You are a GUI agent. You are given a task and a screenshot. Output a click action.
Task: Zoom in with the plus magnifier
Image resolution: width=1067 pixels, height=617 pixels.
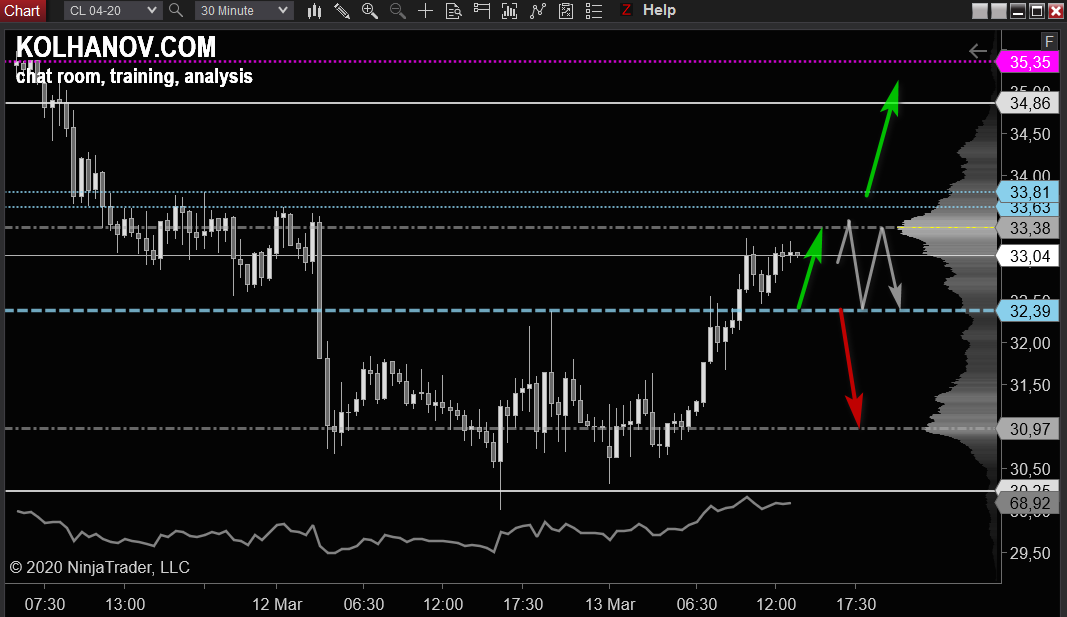(x=370, y=10)
